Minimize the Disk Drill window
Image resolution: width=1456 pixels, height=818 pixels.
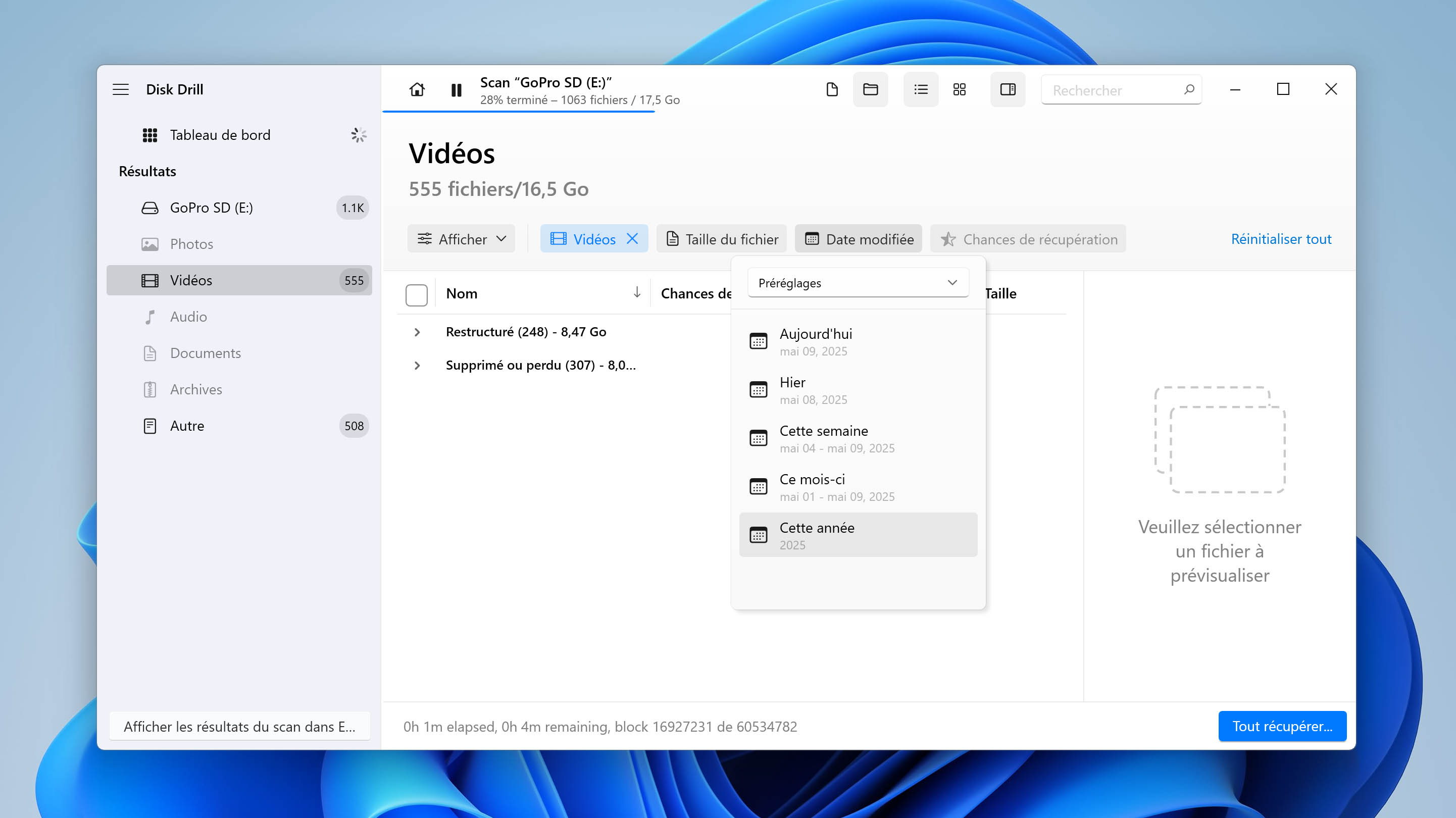click(x=1236, y=89)
